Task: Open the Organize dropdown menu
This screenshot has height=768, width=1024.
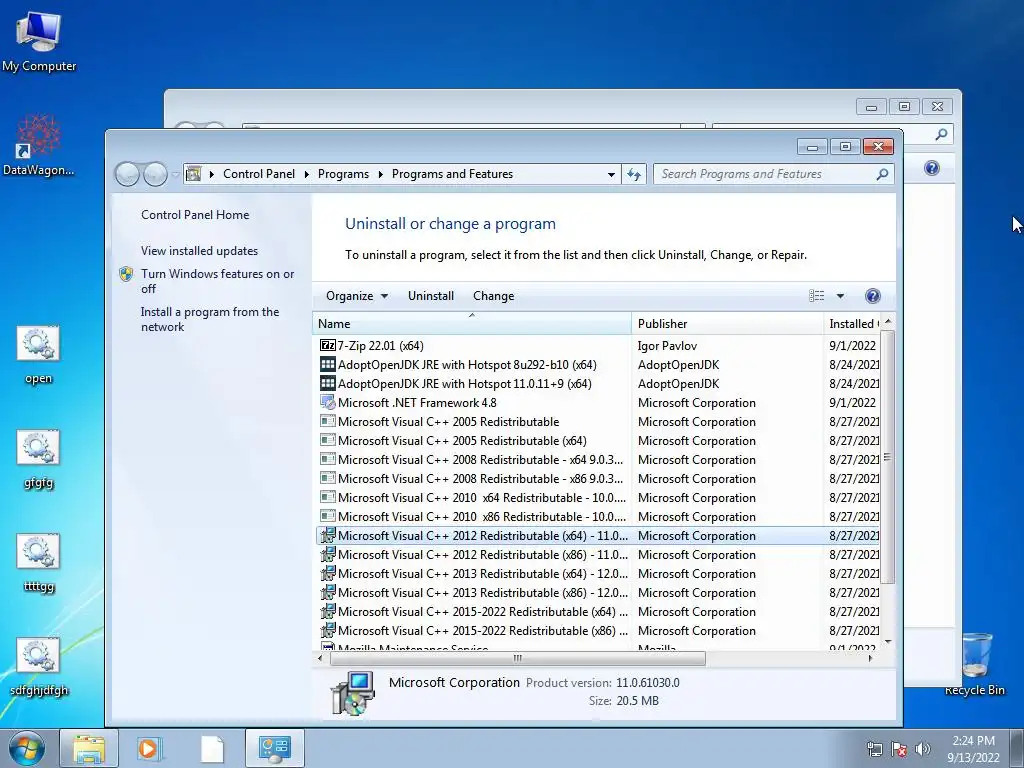Action: coord(357,296)
